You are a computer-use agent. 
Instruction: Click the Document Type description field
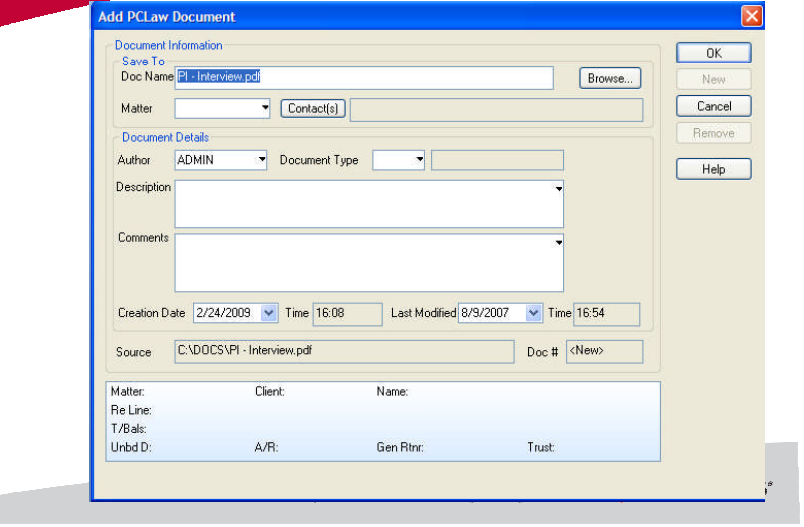(497, 160)
